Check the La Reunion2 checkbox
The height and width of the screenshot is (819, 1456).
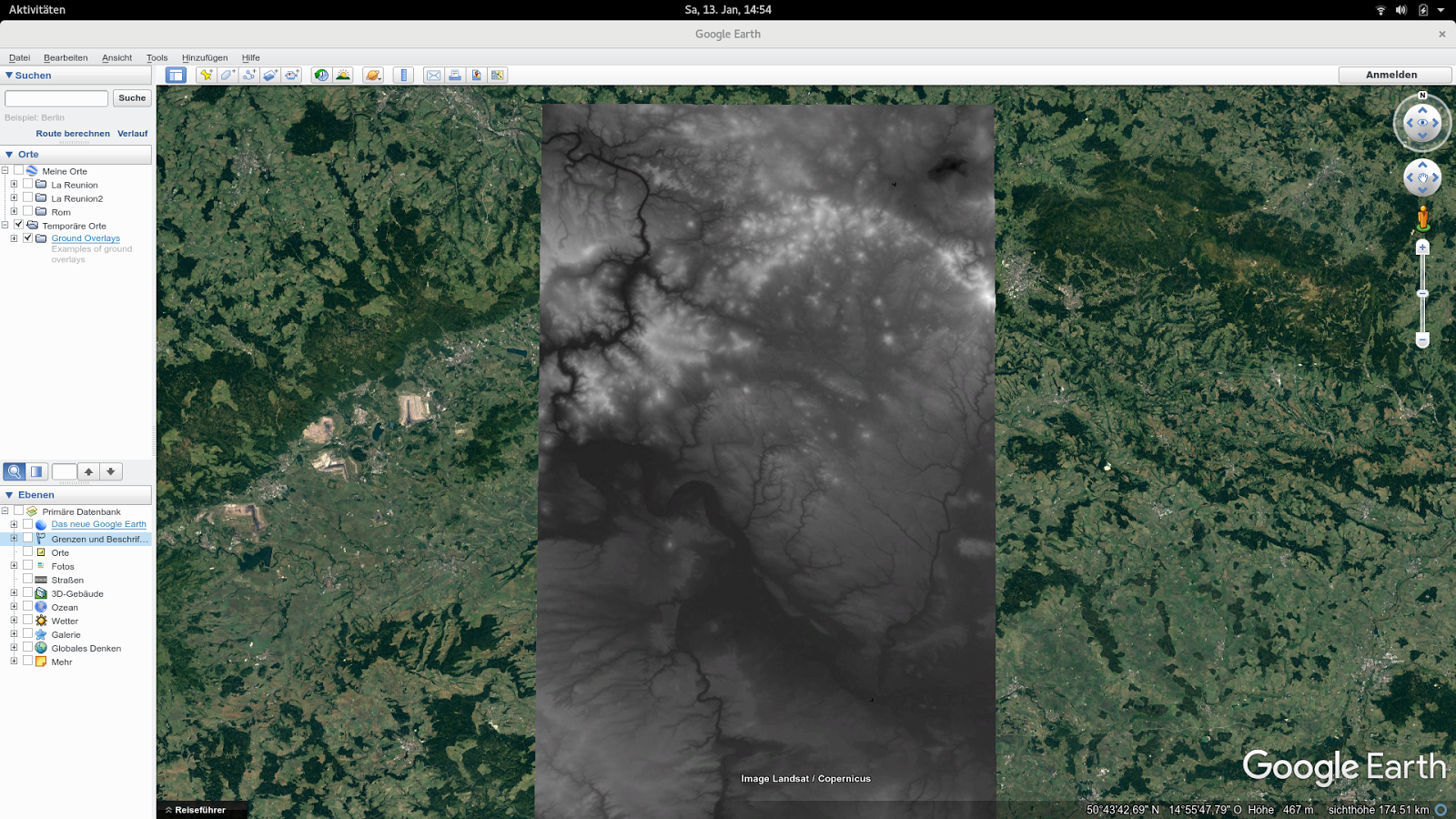coord(27,197)
